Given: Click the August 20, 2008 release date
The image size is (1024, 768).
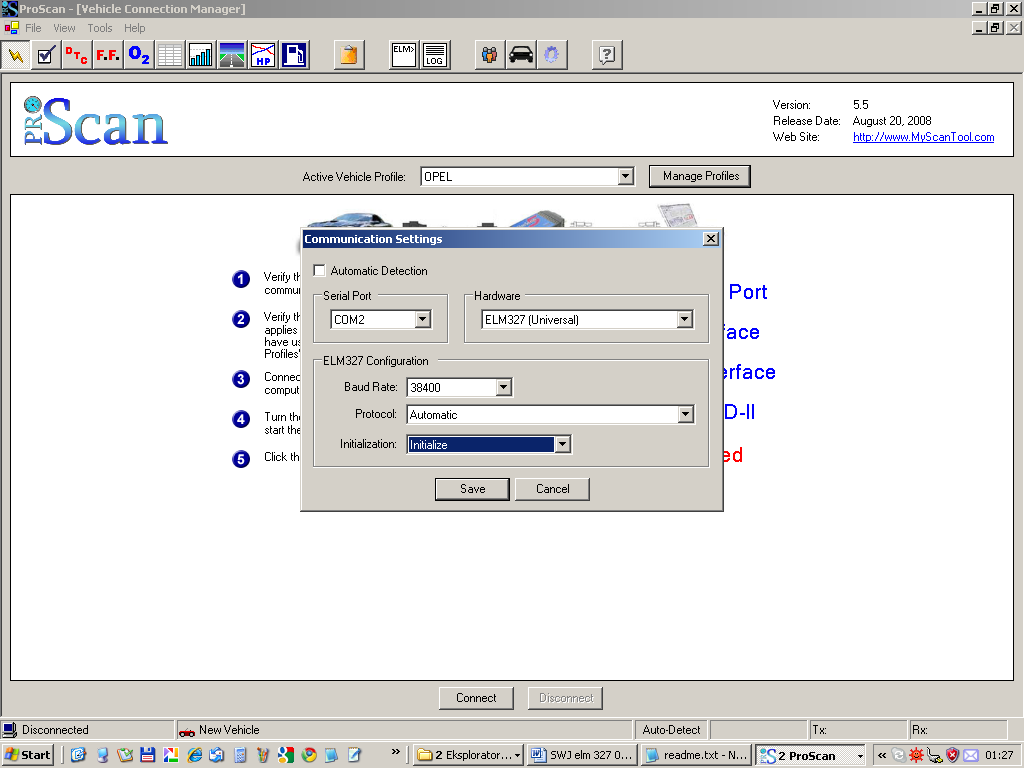Looking at the screenshot, I should tap(892, 121).
